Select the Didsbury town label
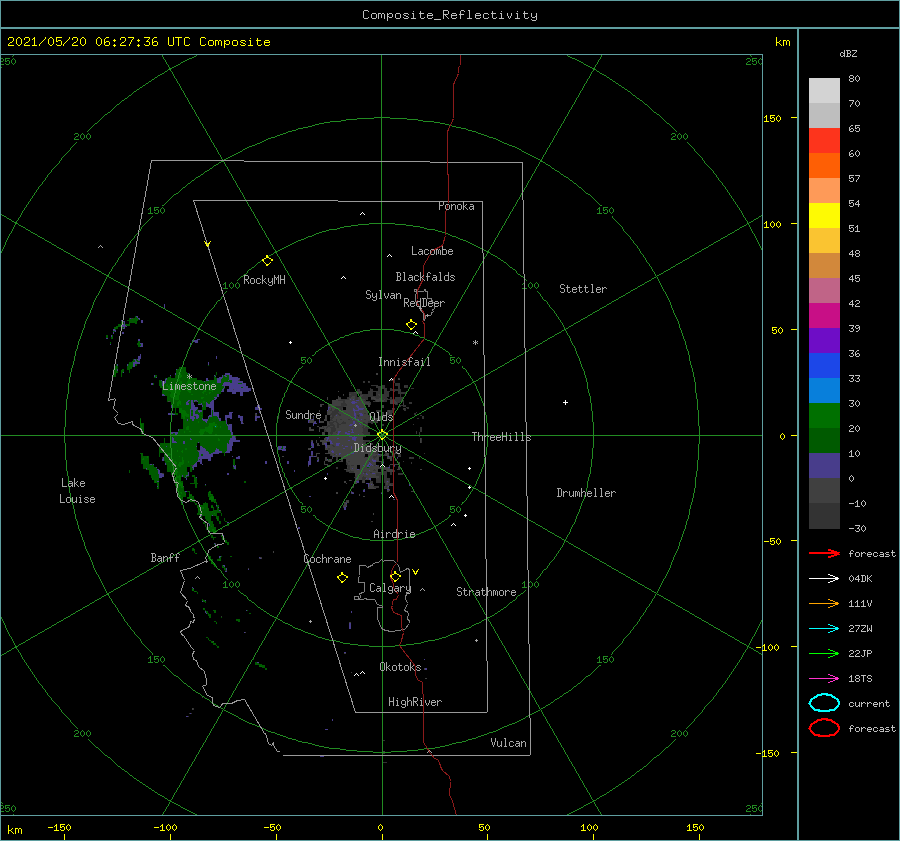Screen dimensions: 900x841 [377, 448]
